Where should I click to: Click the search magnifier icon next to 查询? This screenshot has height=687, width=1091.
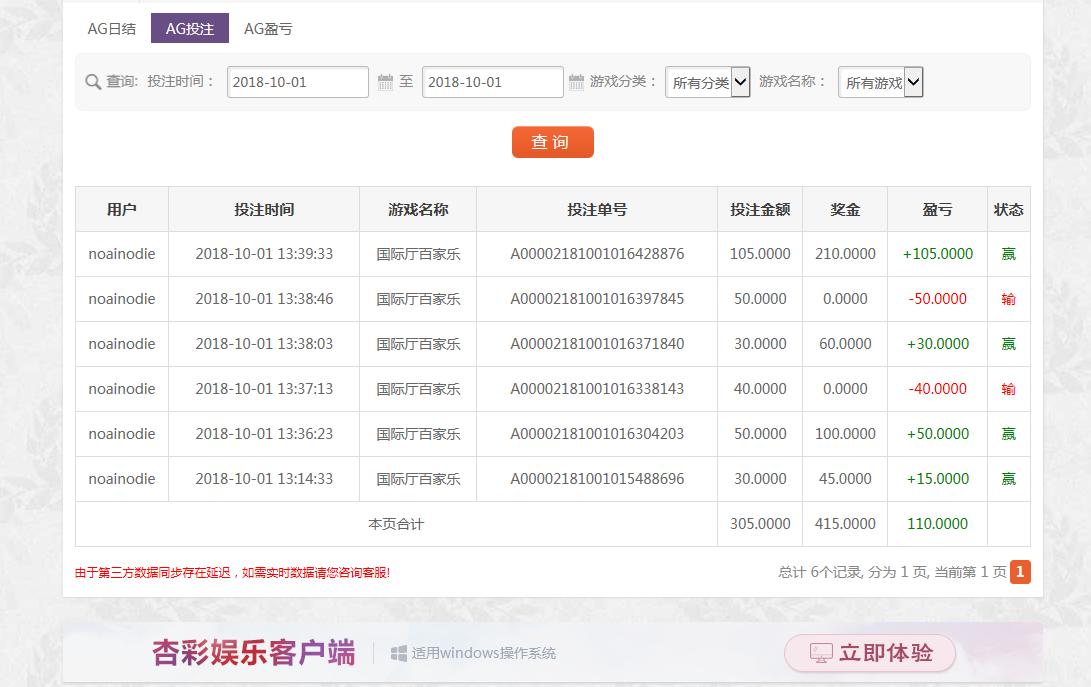[x=93, y=82]
